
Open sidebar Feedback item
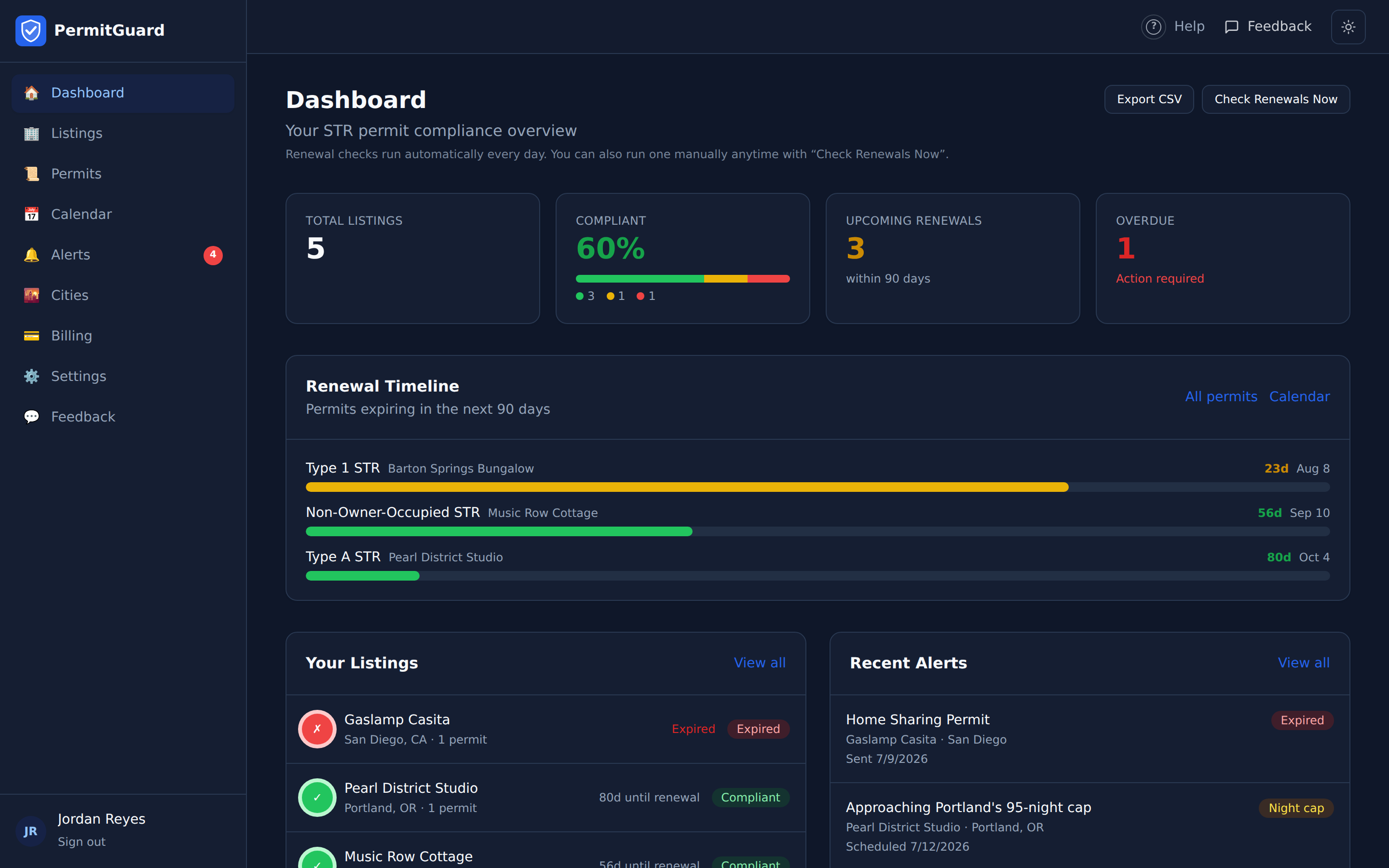tap(123, 417)
